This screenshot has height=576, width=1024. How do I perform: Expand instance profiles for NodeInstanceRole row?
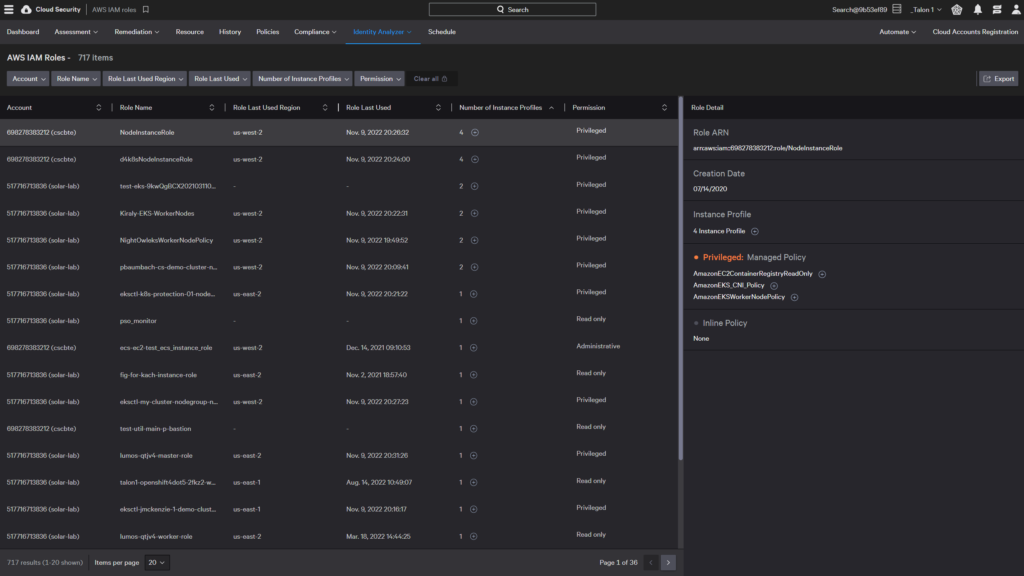(x=475, y=133)
